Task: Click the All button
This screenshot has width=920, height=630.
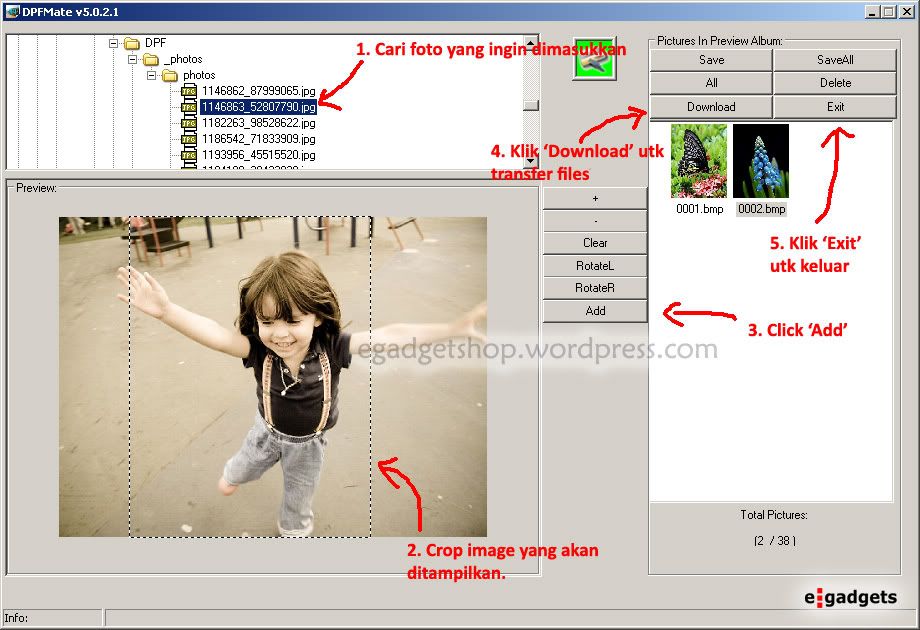Action: [711, 83]
